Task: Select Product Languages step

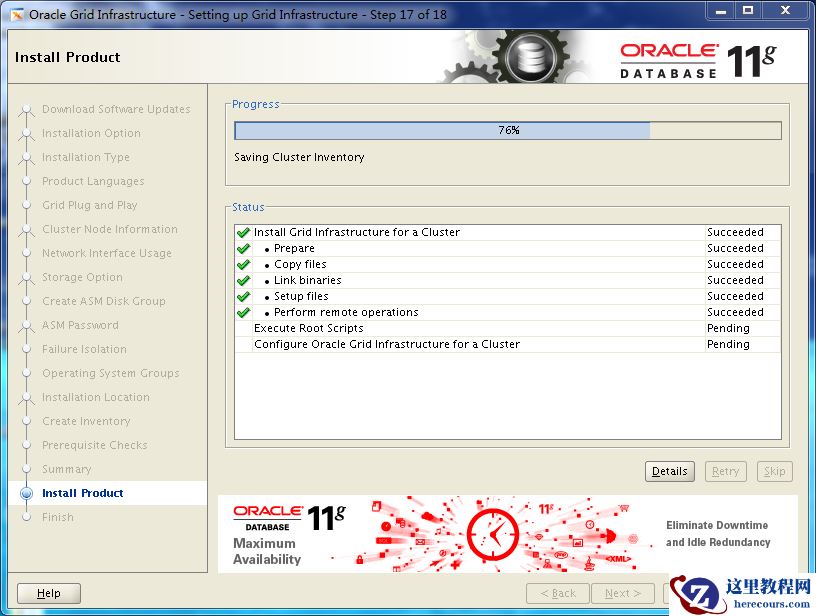Action: [x=93, y=181]
